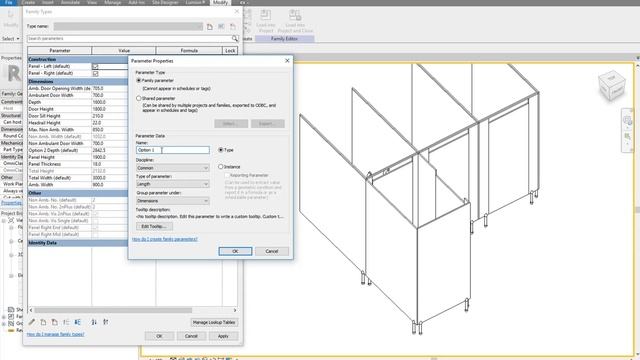Click the Parameter column header
Image resolution: width=640 pixels, height=360 pixels.
(x=60, y=51)
